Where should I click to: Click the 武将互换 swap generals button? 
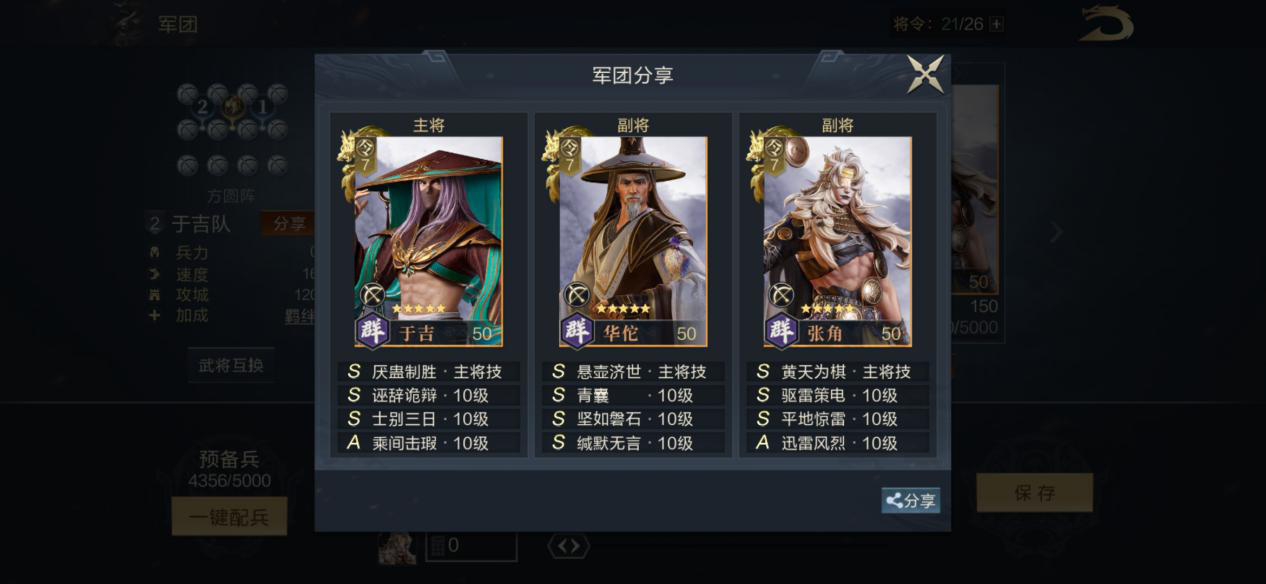(x=231, y=365)
